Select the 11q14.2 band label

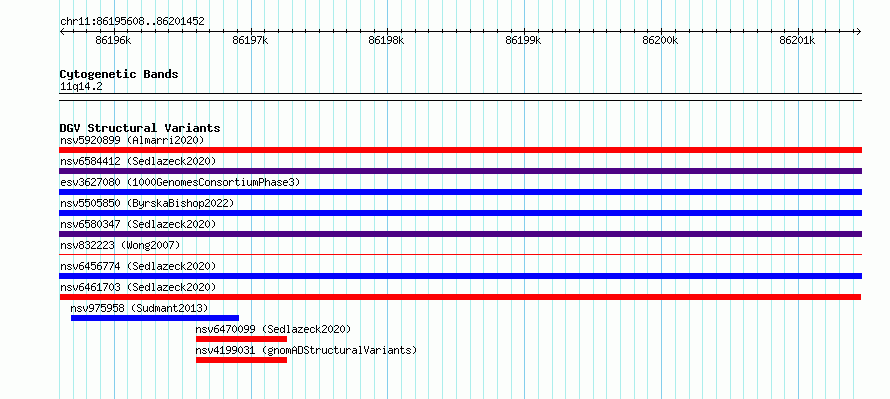81,86
